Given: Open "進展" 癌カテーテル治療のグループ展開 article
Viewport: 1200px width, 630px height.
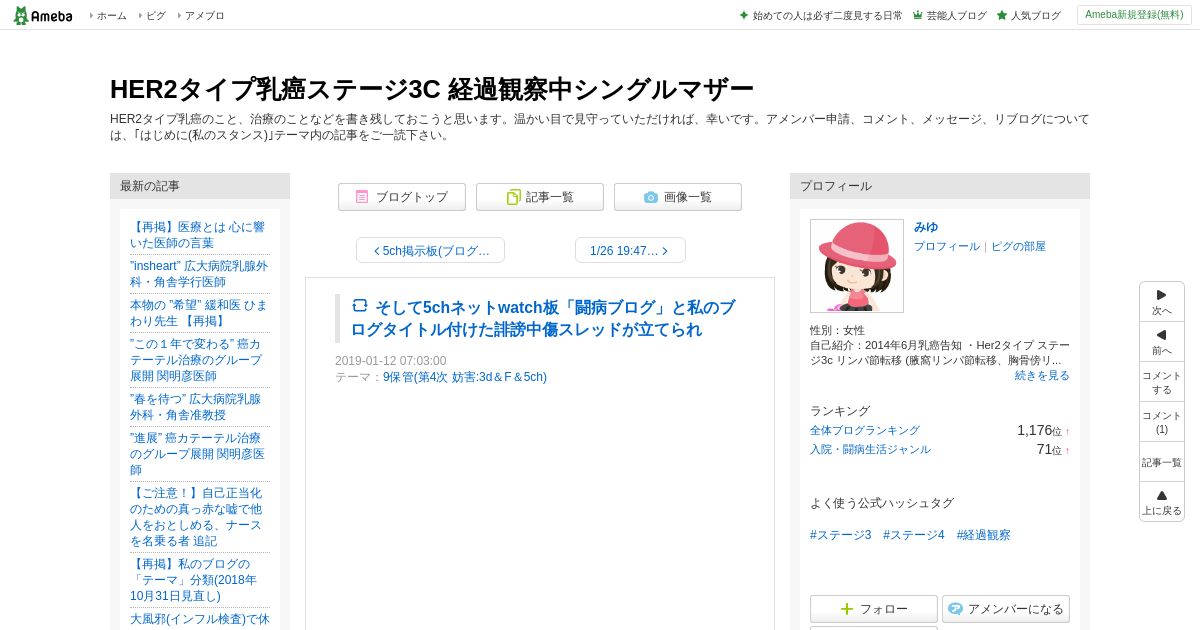Looking at the screenshot, I should click(197, 454).
